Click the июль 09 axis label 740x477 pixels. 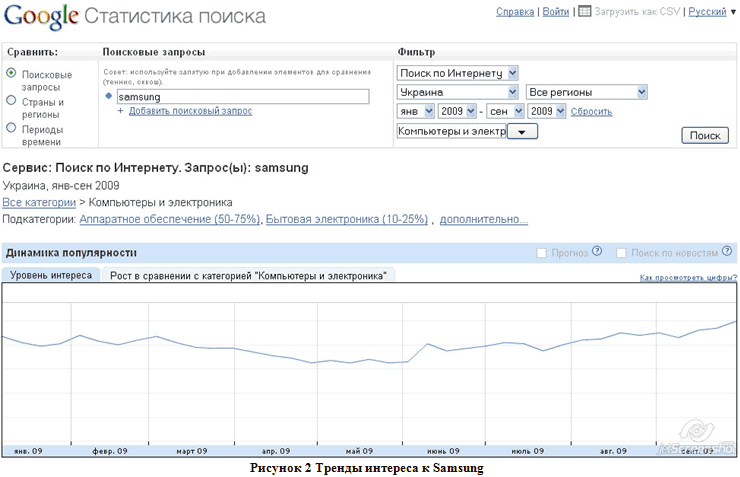click(528, 451)
